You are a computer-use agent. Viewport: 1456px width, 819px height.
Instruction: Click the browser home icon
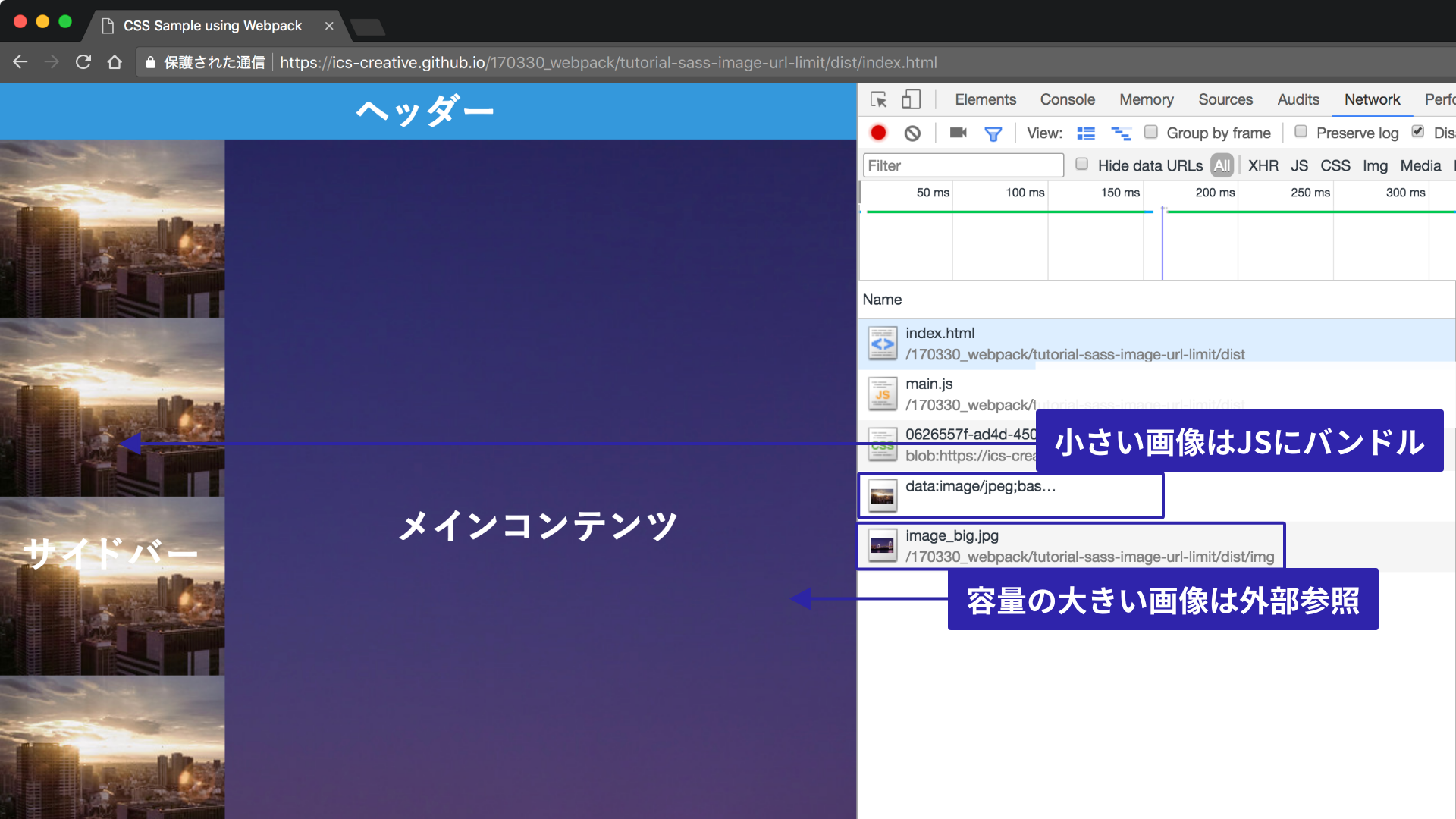coord(115,62)
